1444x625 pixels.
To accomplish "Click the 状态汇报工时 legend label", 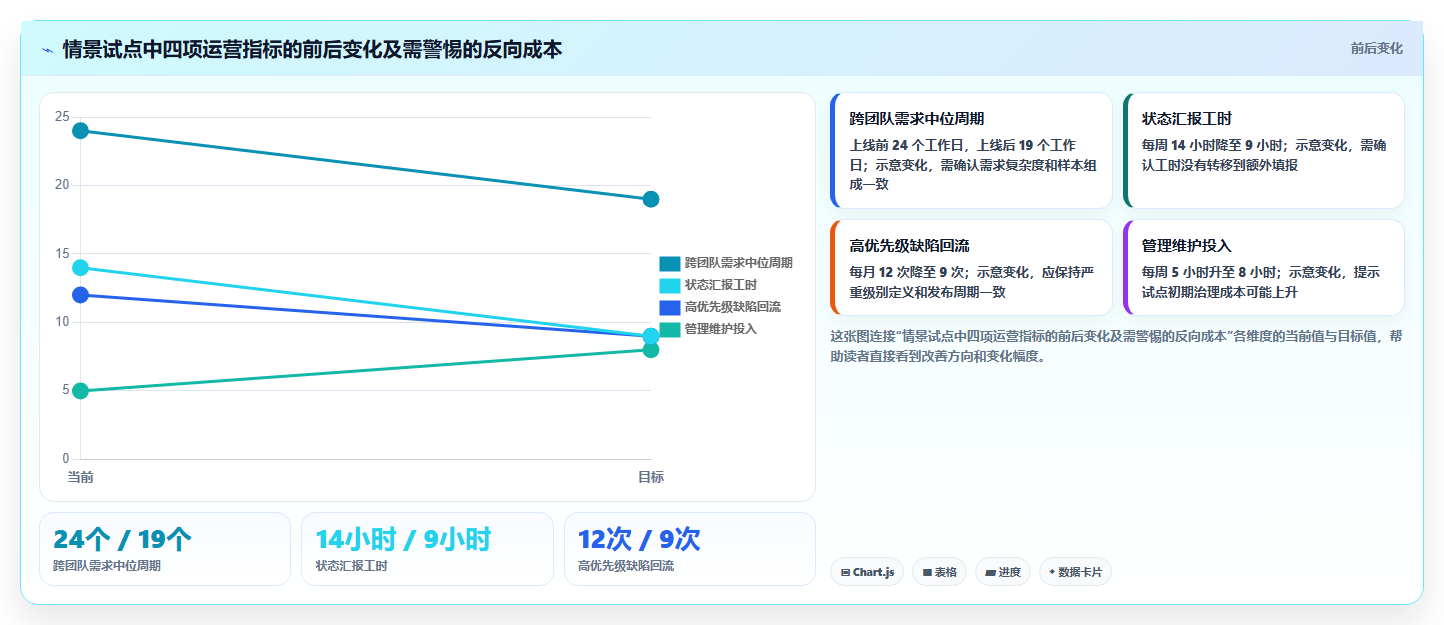I will tap(721, 285).
